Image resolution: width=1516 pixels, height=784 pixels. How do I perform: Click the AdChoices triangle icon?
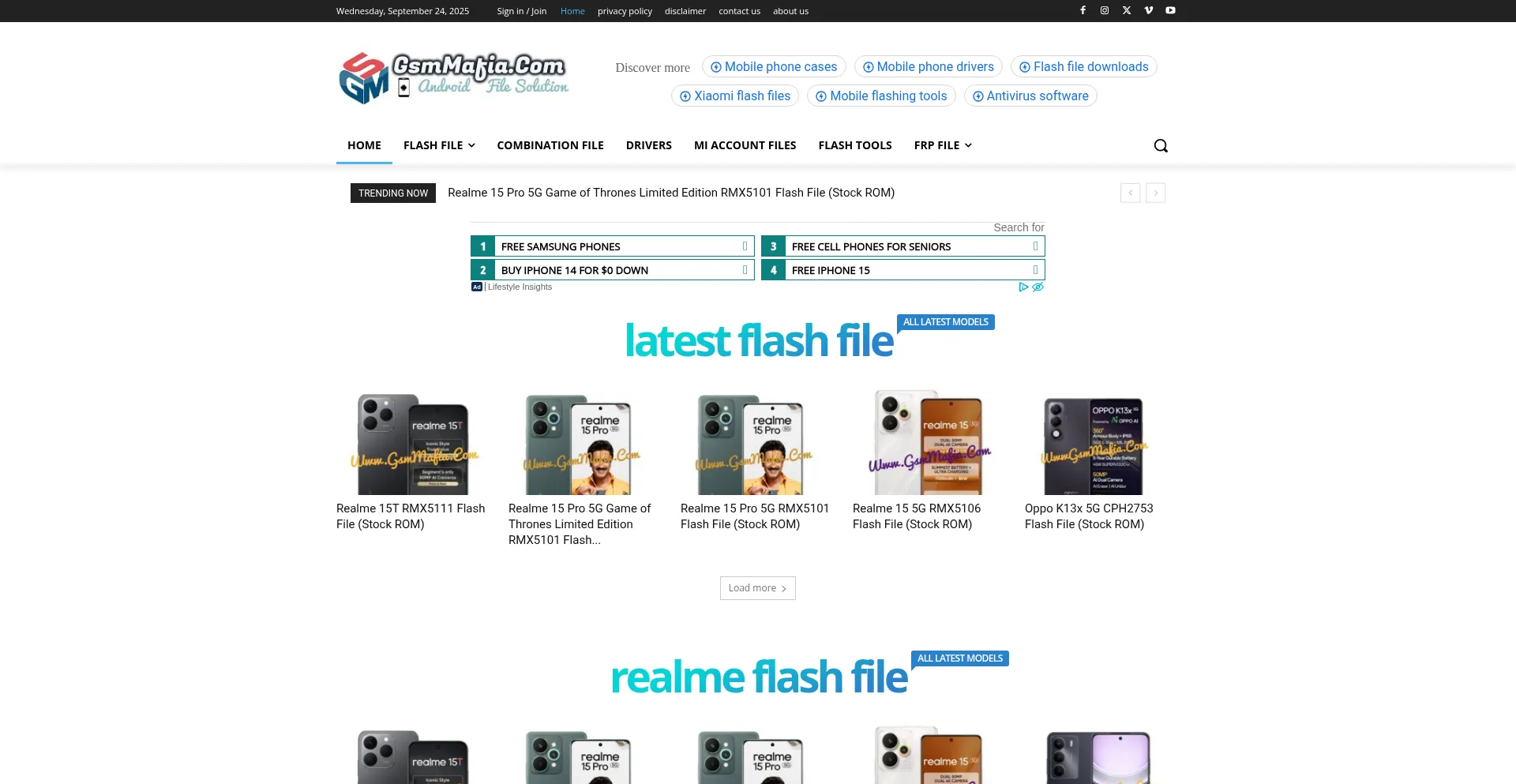click(x=1023, y=287)
